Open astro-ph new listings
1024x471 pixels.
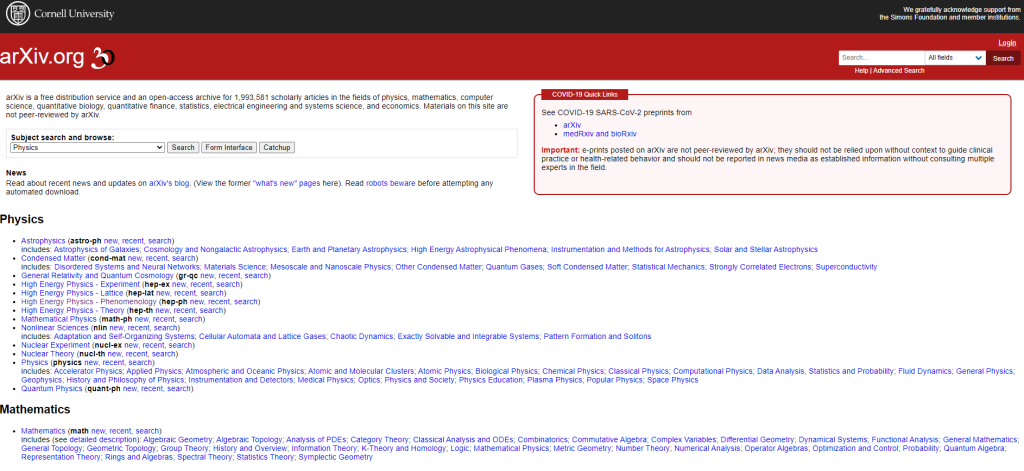pyautogui.click(x=112, y=240)
